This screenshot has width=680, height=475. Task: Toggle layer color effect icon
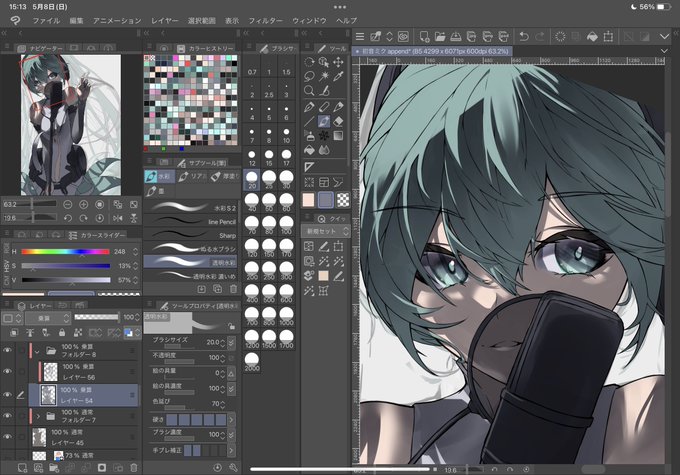coord(129,333)
